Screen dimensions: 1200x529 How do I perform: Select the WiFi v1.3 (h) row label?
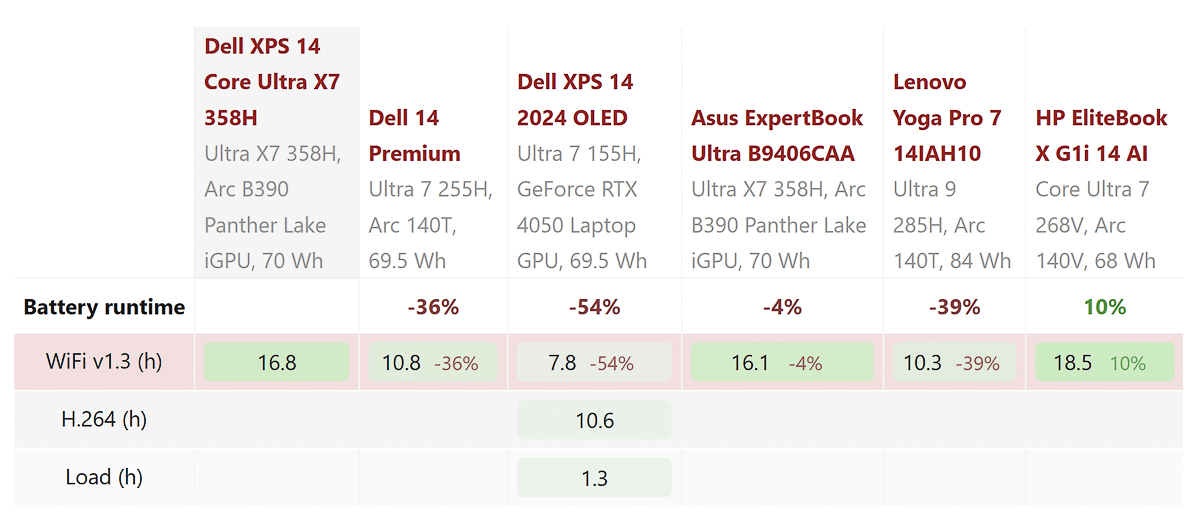click(x=104, y=361)
